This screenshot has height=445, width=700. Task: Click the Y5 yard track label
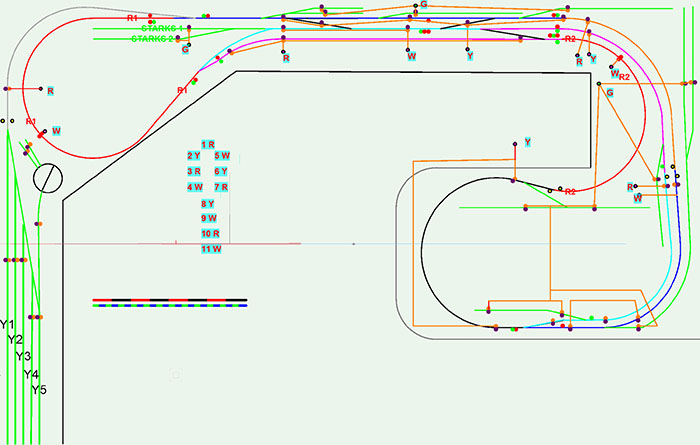click(39, 390)
